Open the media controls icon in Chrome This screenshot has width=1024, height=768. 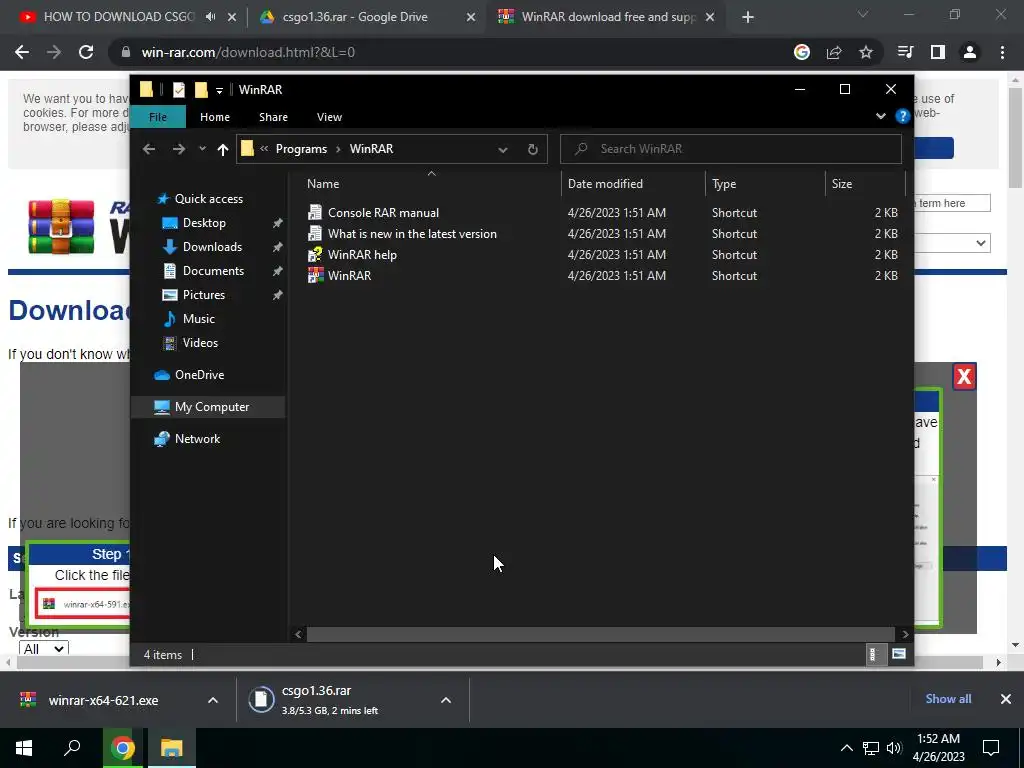tap(905, 52)
